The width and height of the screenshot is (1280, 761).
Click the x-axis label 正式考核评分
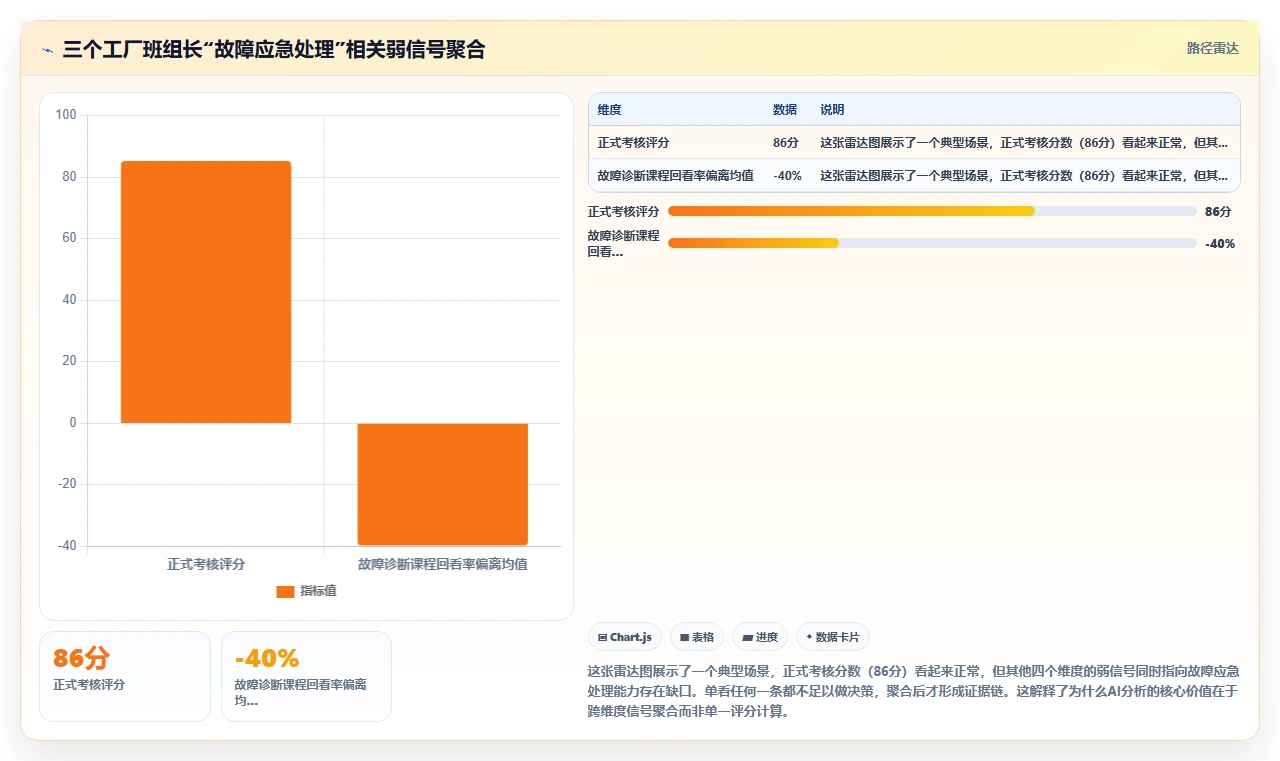tap(206, 564)
